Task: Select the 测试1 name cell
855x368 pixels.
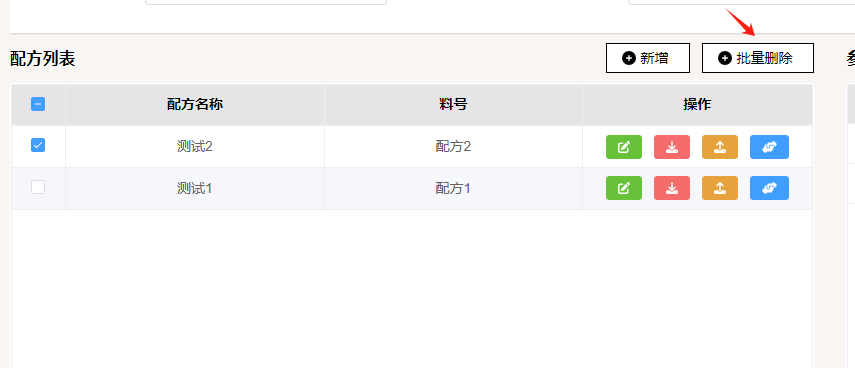Action: 195,189
